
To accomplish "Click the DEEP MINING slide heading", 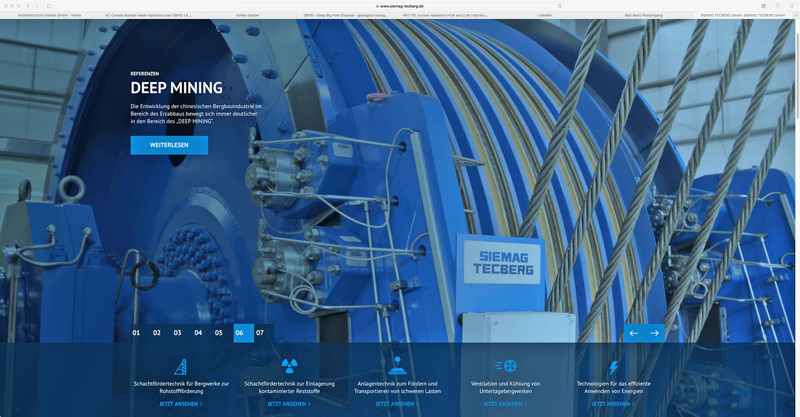I will [x=178, y=86].
